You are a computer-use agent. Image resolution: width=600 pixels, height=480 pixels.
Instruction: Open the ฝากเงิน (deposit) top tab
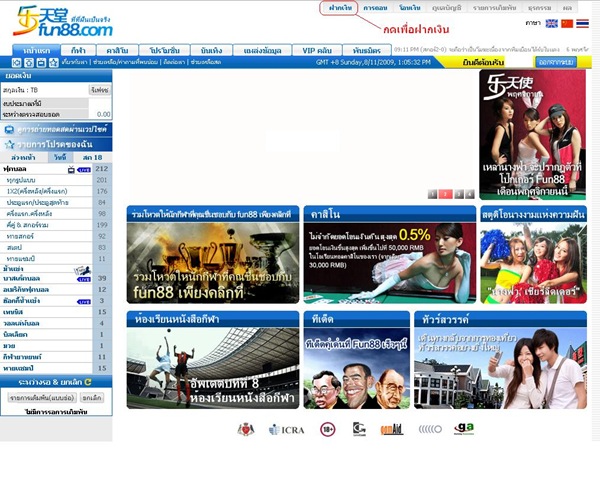click(339, 8)
